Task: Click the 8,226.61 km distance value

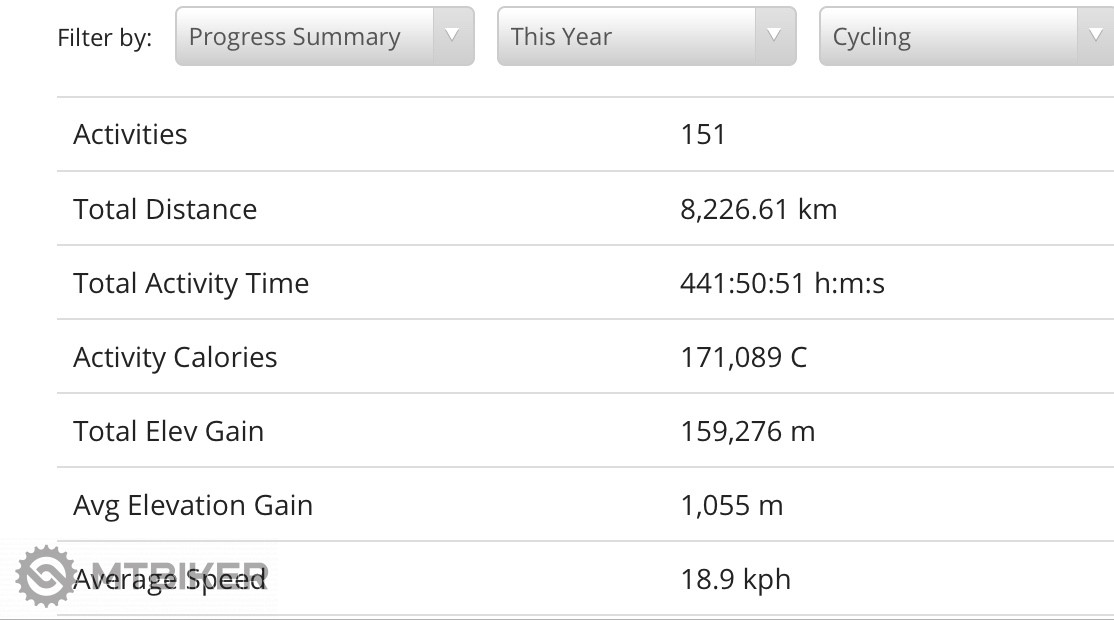Action: pos(758,209)
